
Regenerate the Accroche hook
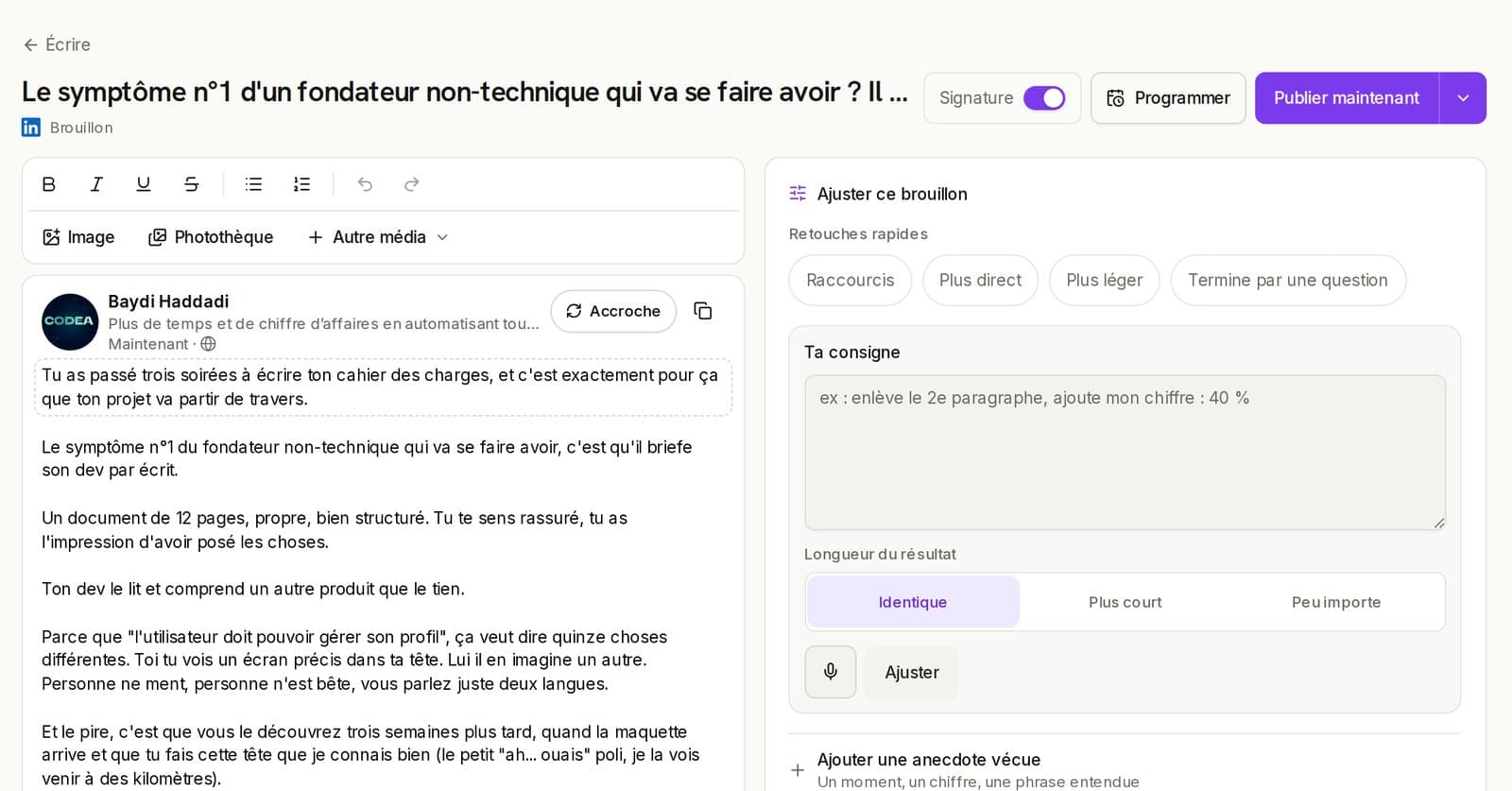point(613,311)
